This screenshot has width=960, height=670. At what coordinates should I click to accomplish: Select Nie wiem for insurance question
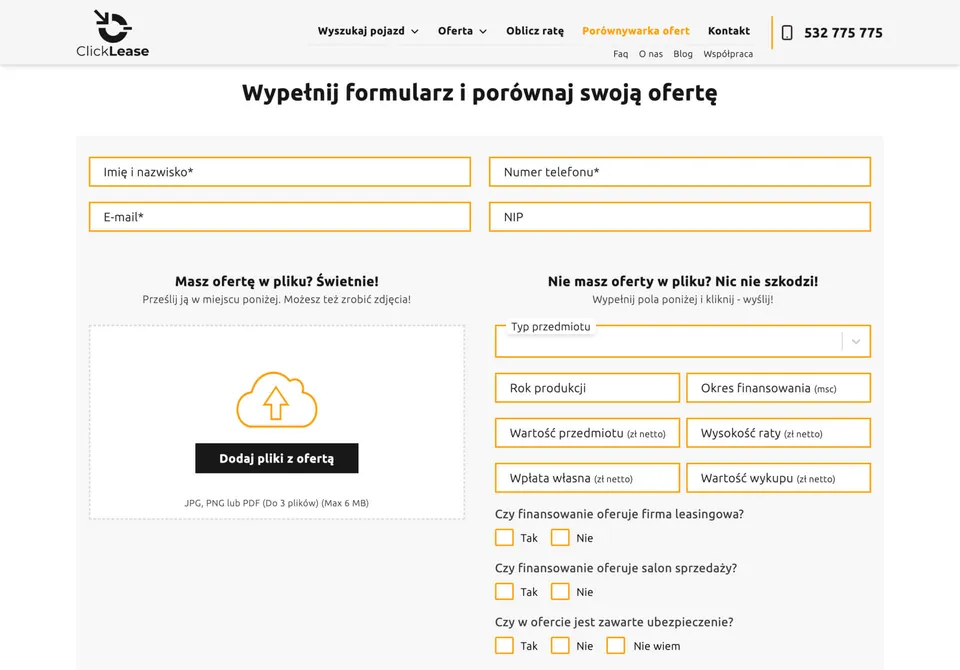tap(616, 646)
